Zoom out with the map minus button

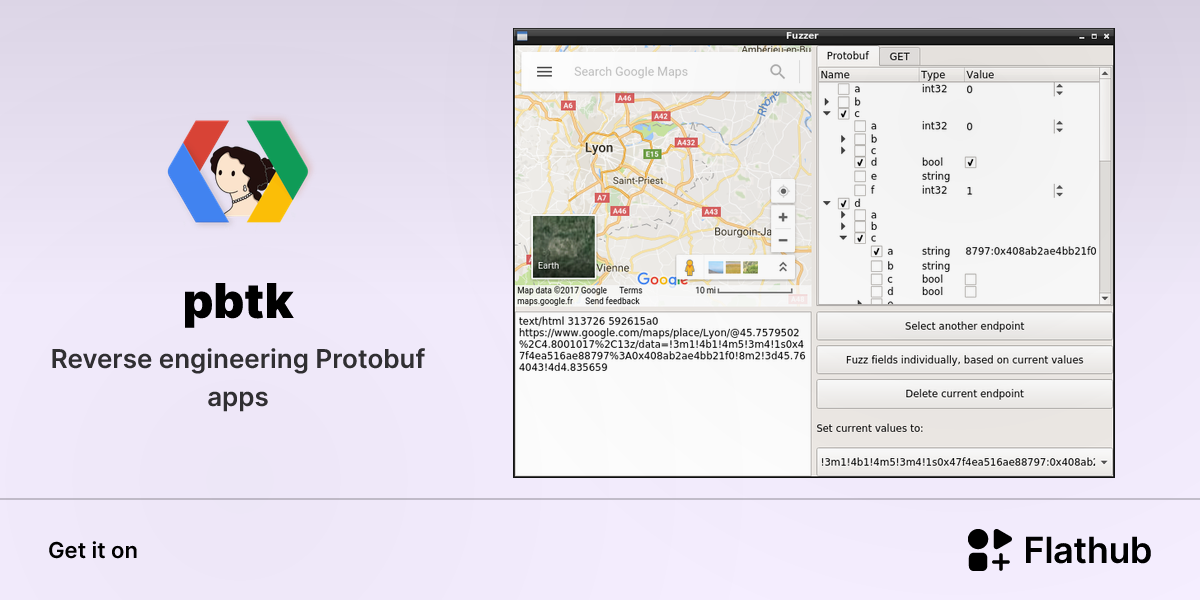tap(783, 240)
